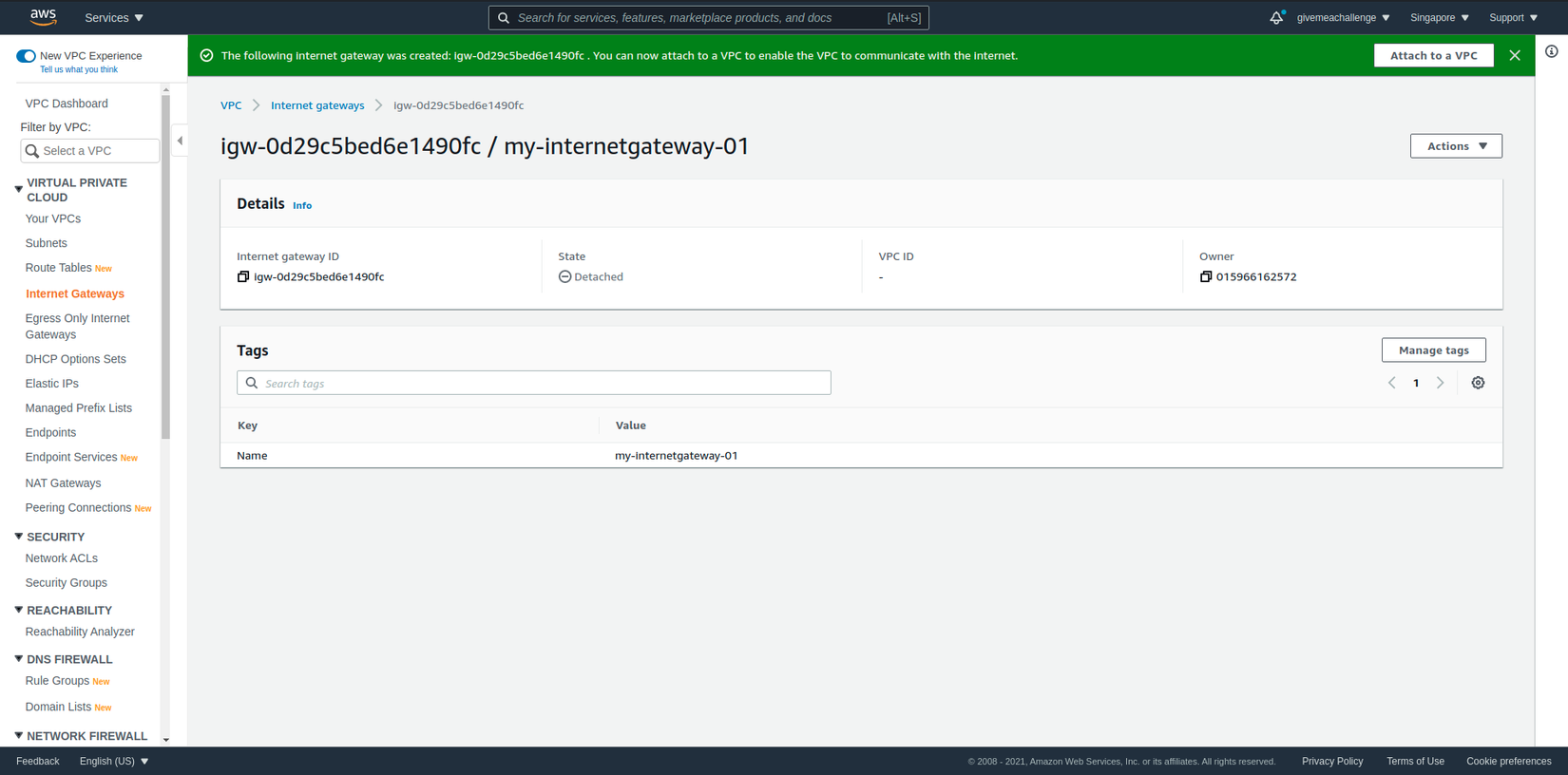This screenshot has width=1568, height=775.
Task: Open the Terms of Use link
Action: click(x=1415, y=761)
